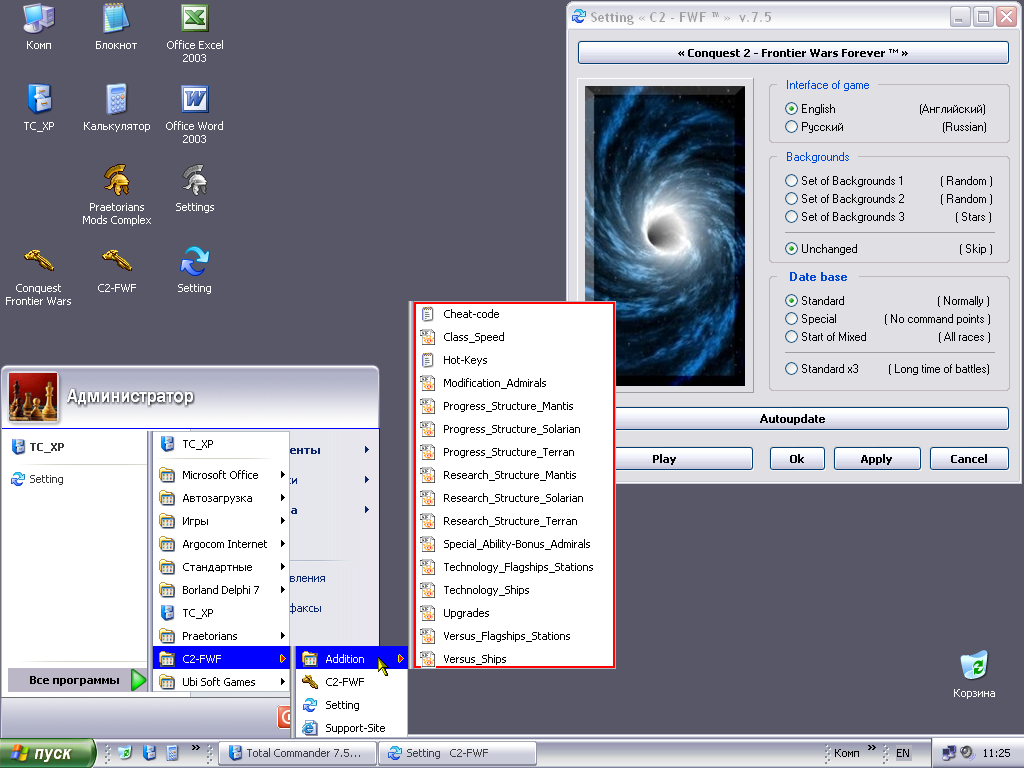The height and width of the screenshot is (768, 1024).
Task: Select Русский interface radio button
Action: pos(792,127)
